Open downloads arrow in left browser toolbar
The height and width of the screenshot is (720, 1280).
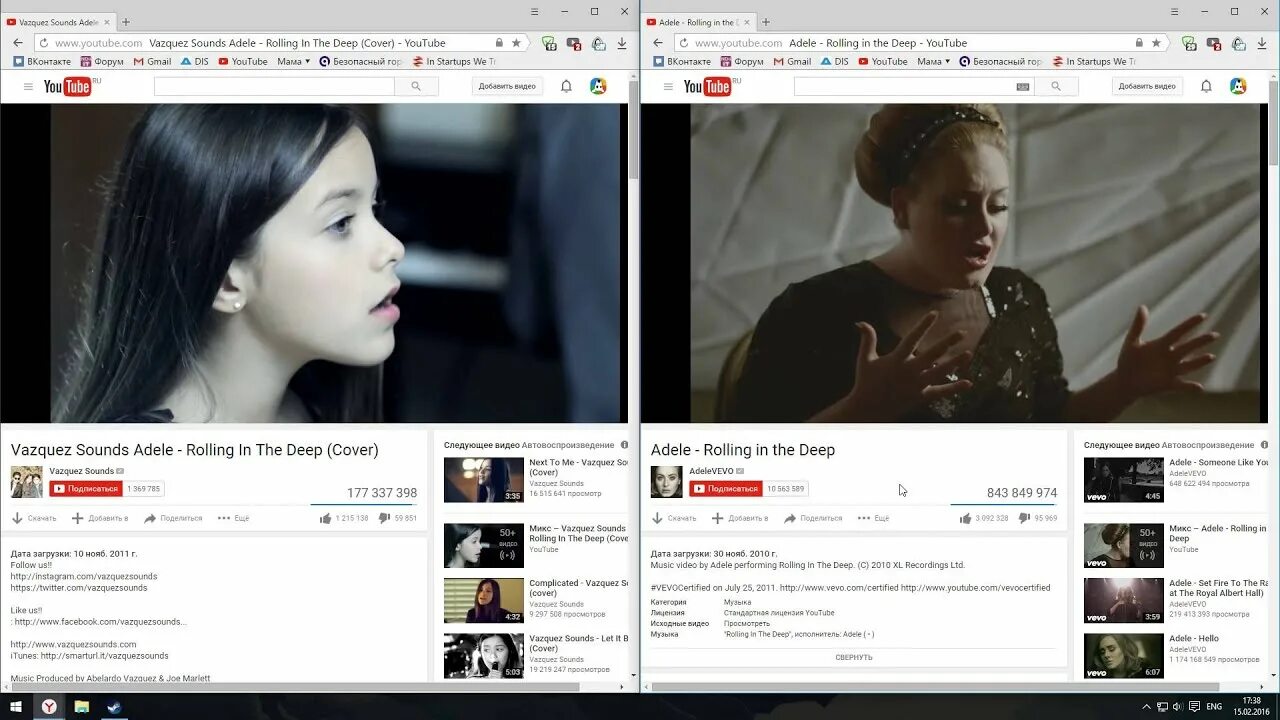click(622, 43)
